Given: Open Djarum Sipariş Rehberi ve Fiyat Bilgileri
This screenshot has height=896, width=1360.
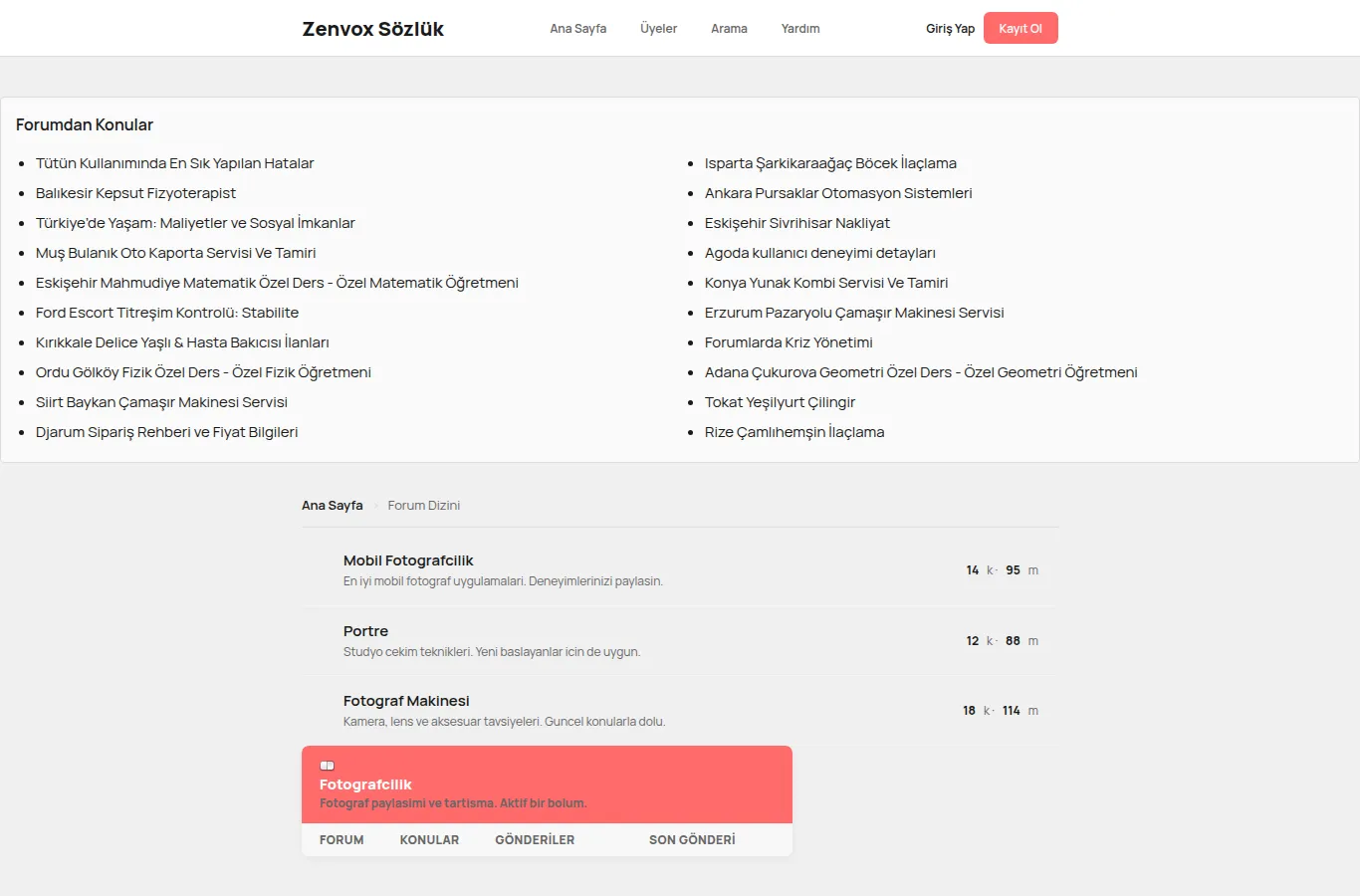Looking at the screenshot, I should click(x=167, y=432).
